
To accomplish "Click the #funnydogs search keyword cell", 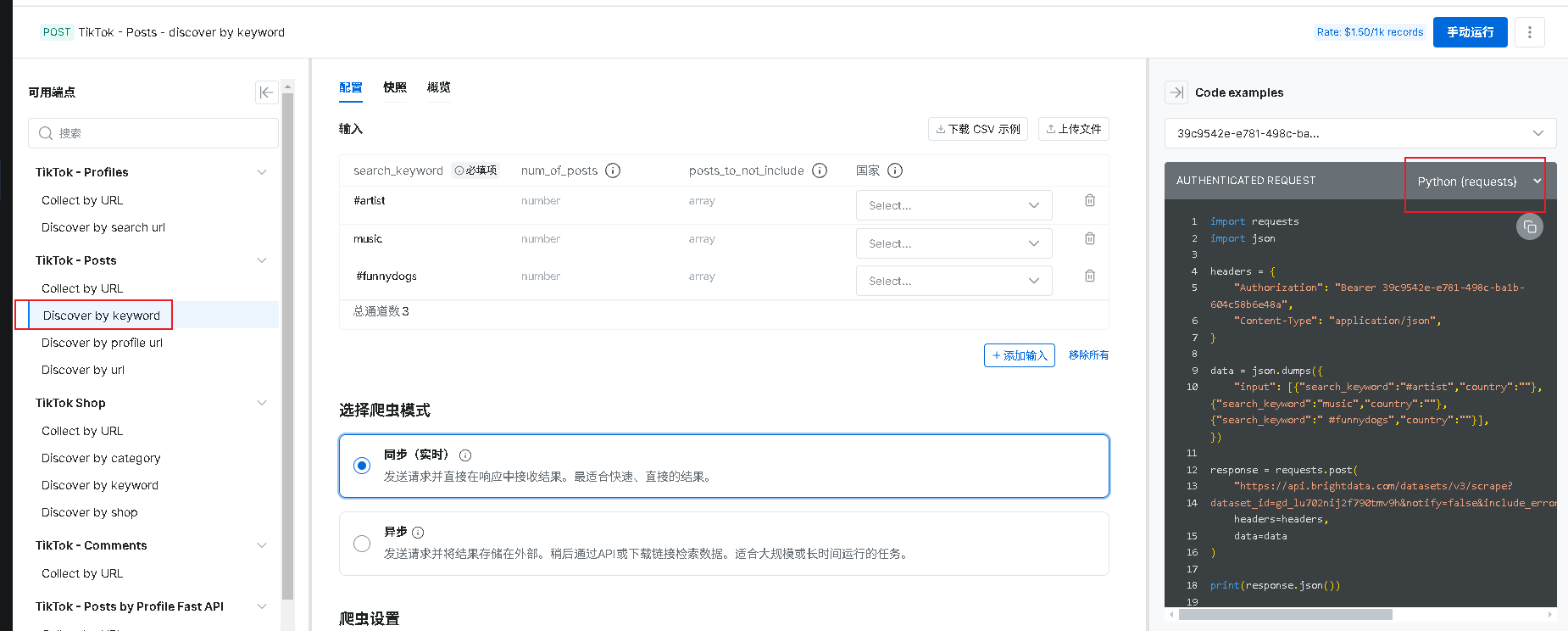I will click(x=386, y=276).
